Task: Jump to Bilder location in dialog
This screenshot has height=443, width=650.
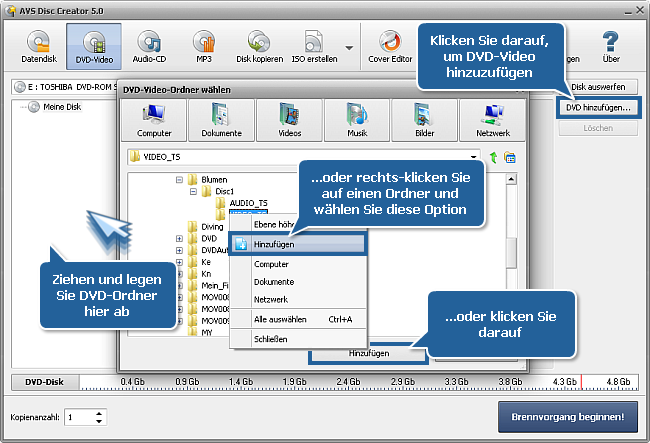Action: (x=424, y=120)
